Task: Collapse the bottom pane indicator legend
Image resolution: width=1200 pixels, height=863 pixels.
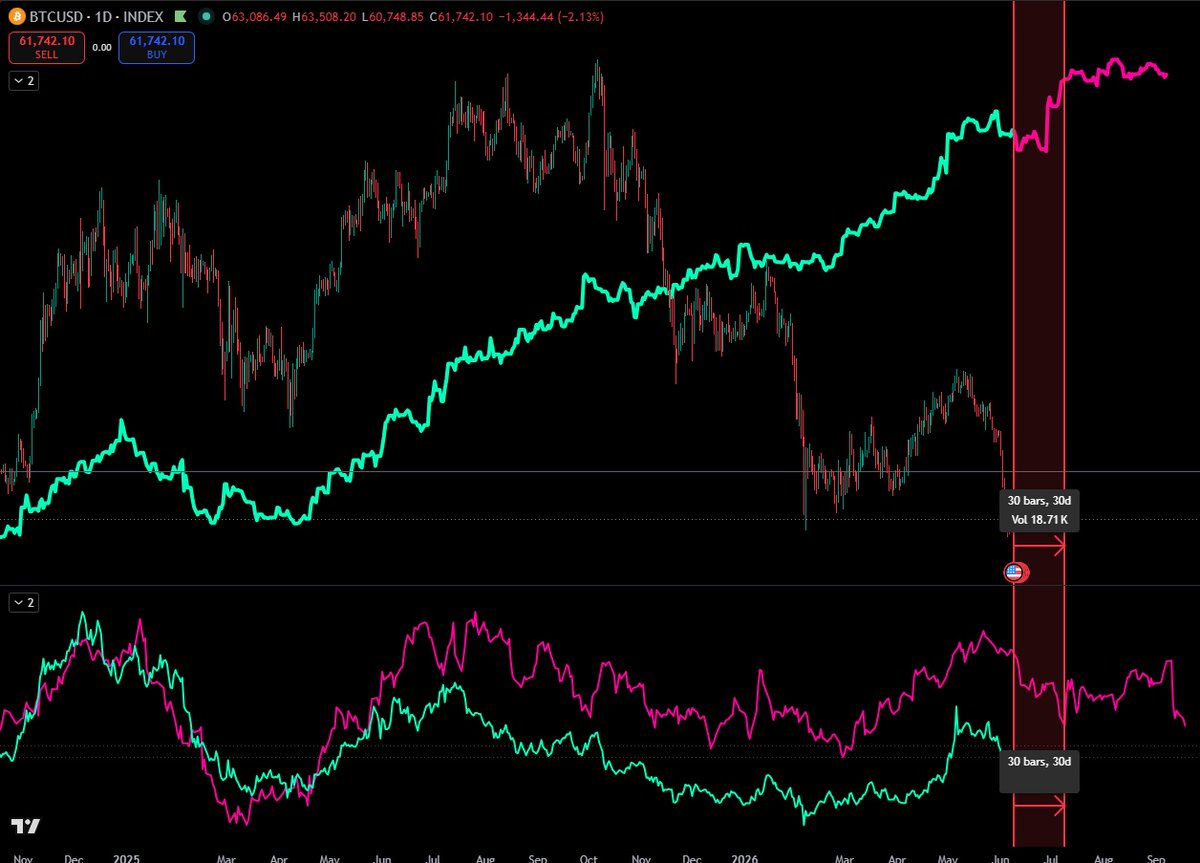Action: pos(24,602)
